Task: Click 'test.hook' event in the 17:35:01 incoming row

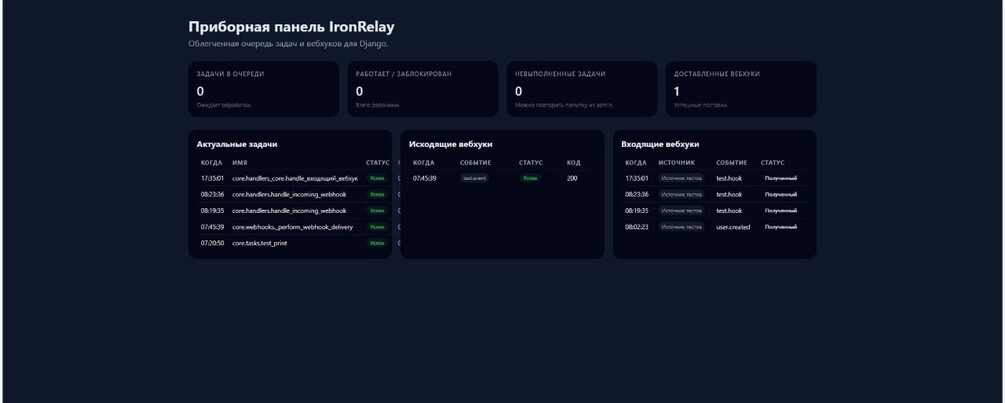Action: click(729, 178)
